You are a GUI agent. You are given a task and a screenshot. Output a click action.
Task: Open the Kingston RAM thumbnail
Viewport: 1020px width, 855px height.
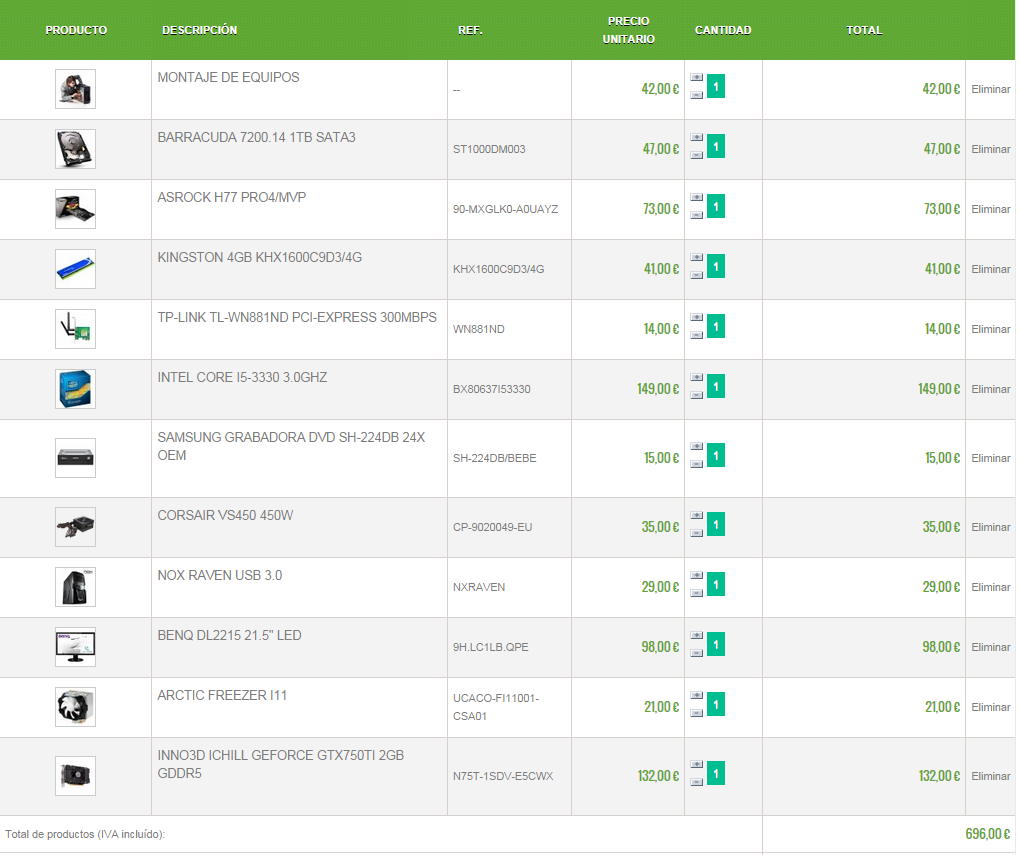click(x=75, y=269)
